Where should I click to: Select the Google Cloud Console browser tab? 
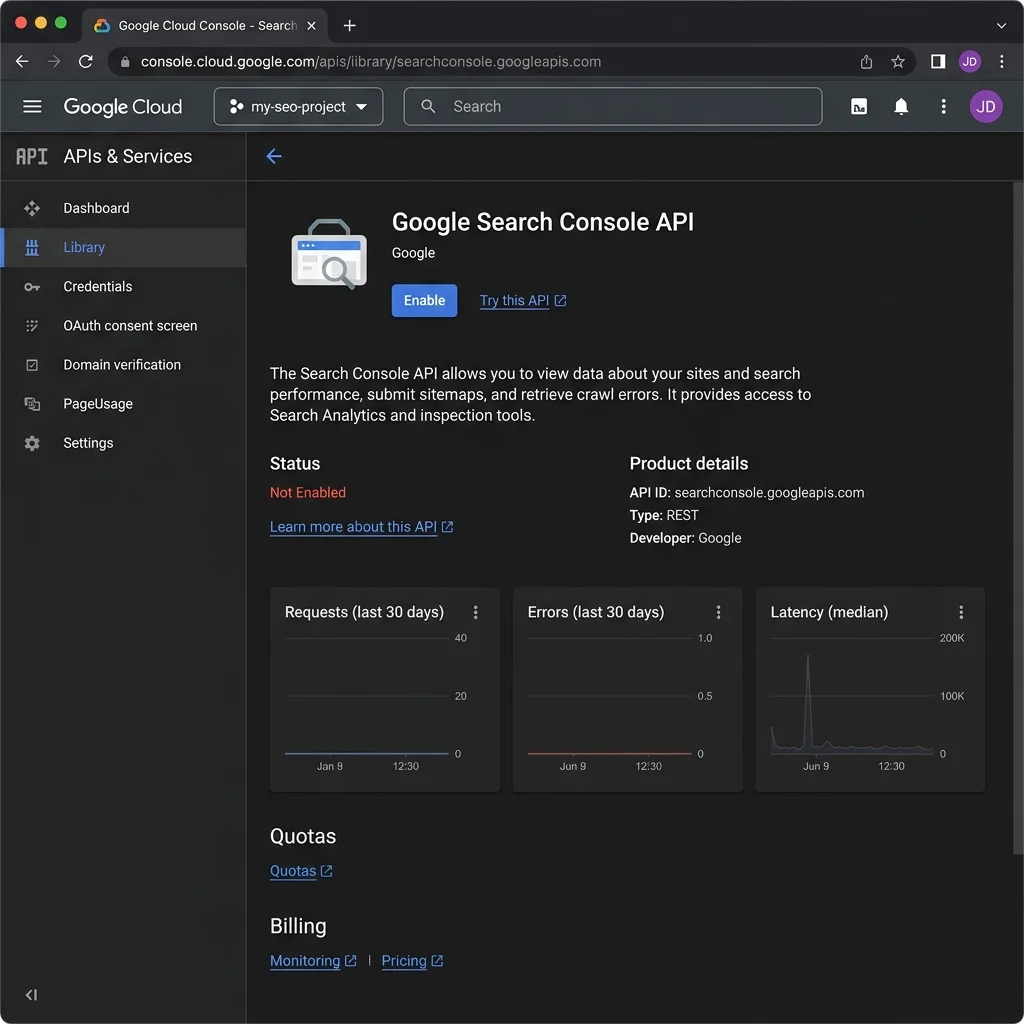point(205,25)
